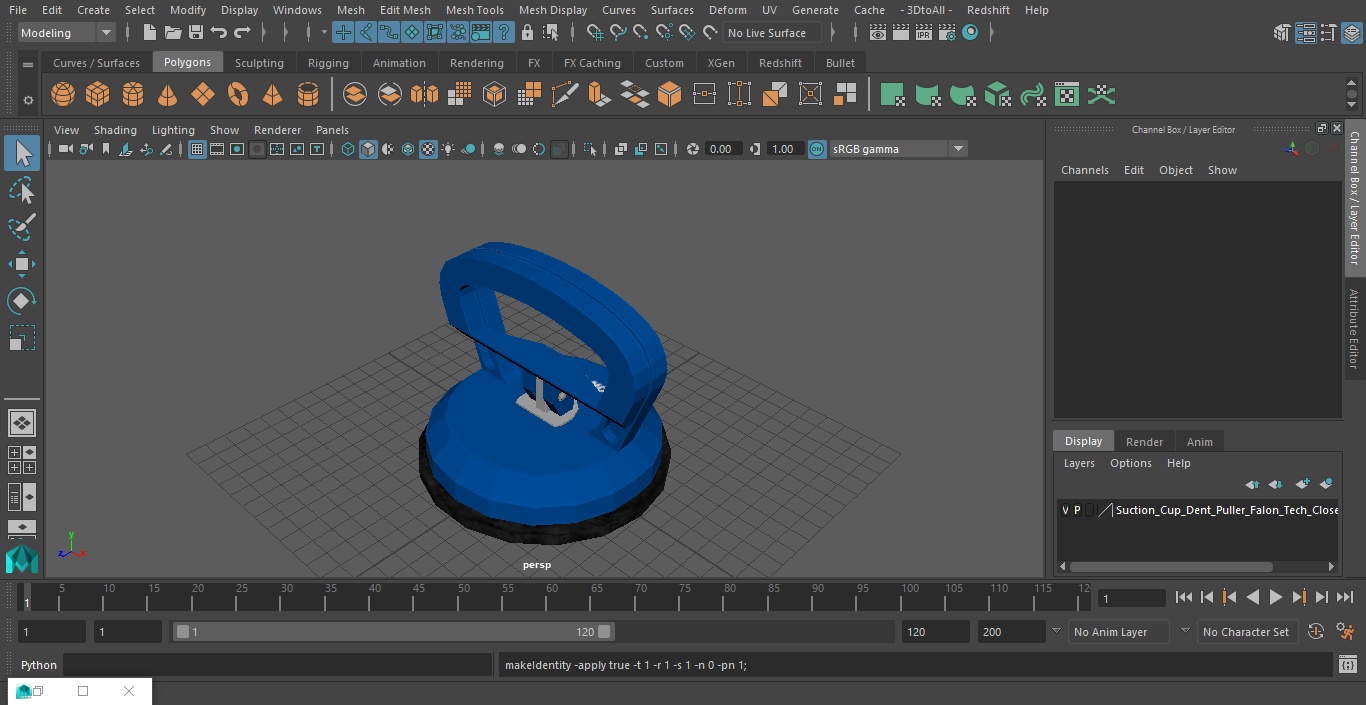Viewport: 1366px width, 705px height.
Task: Create a polygon pyramid shelf icon
Action: point(273,95)
